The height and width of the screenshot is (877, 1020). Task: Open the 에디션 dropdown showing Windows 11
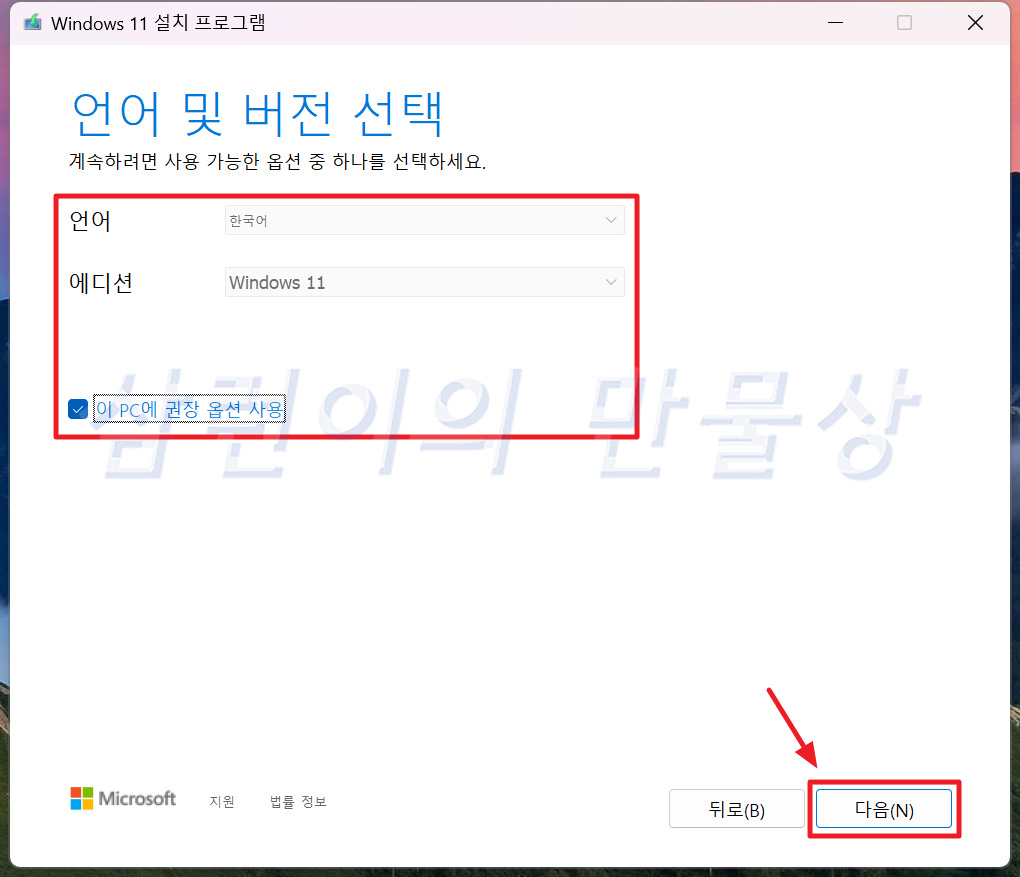point(425,282)
